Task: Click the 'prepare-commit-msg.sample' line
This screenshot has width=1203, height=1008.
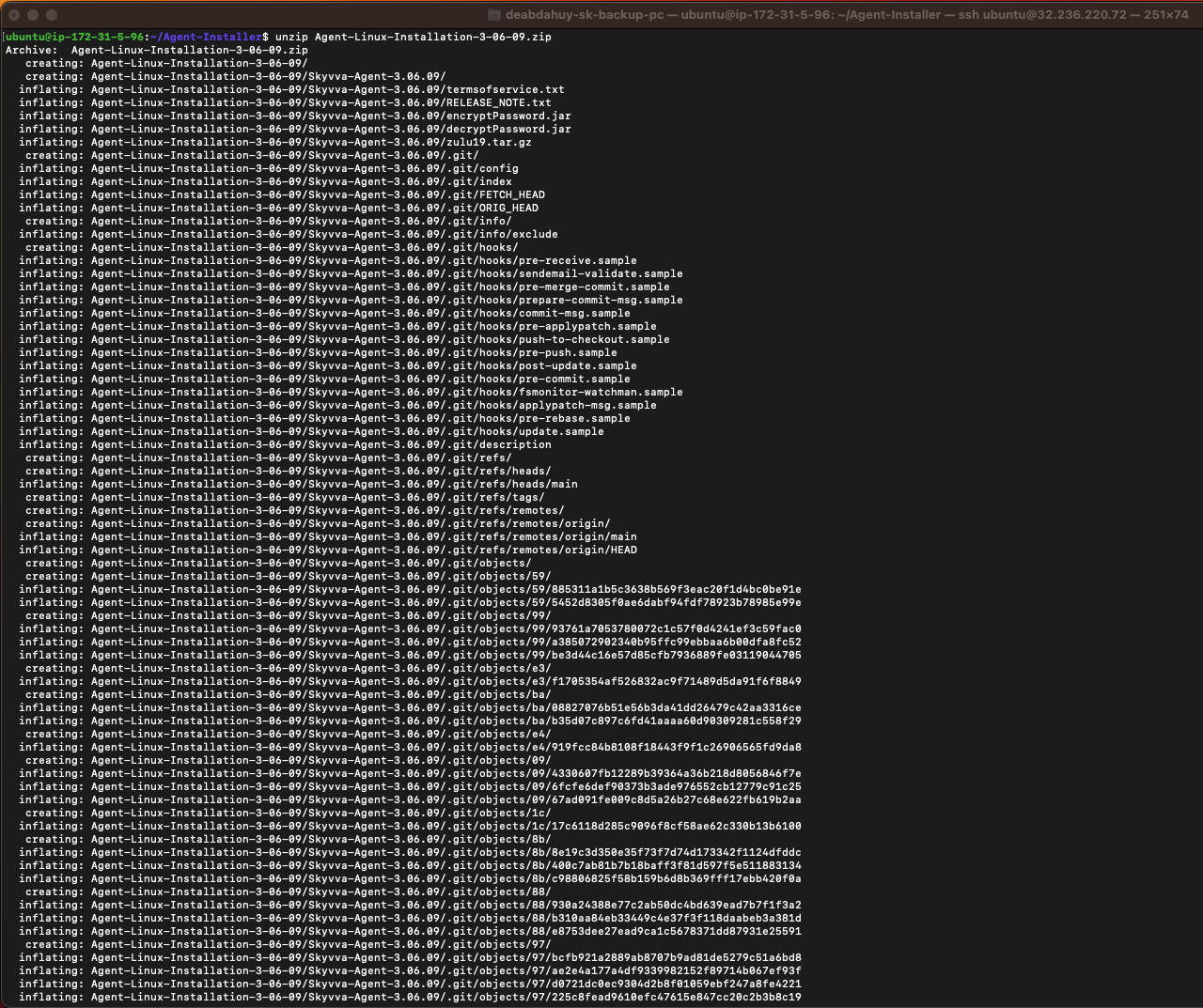Action: click(x=351, y=300)
